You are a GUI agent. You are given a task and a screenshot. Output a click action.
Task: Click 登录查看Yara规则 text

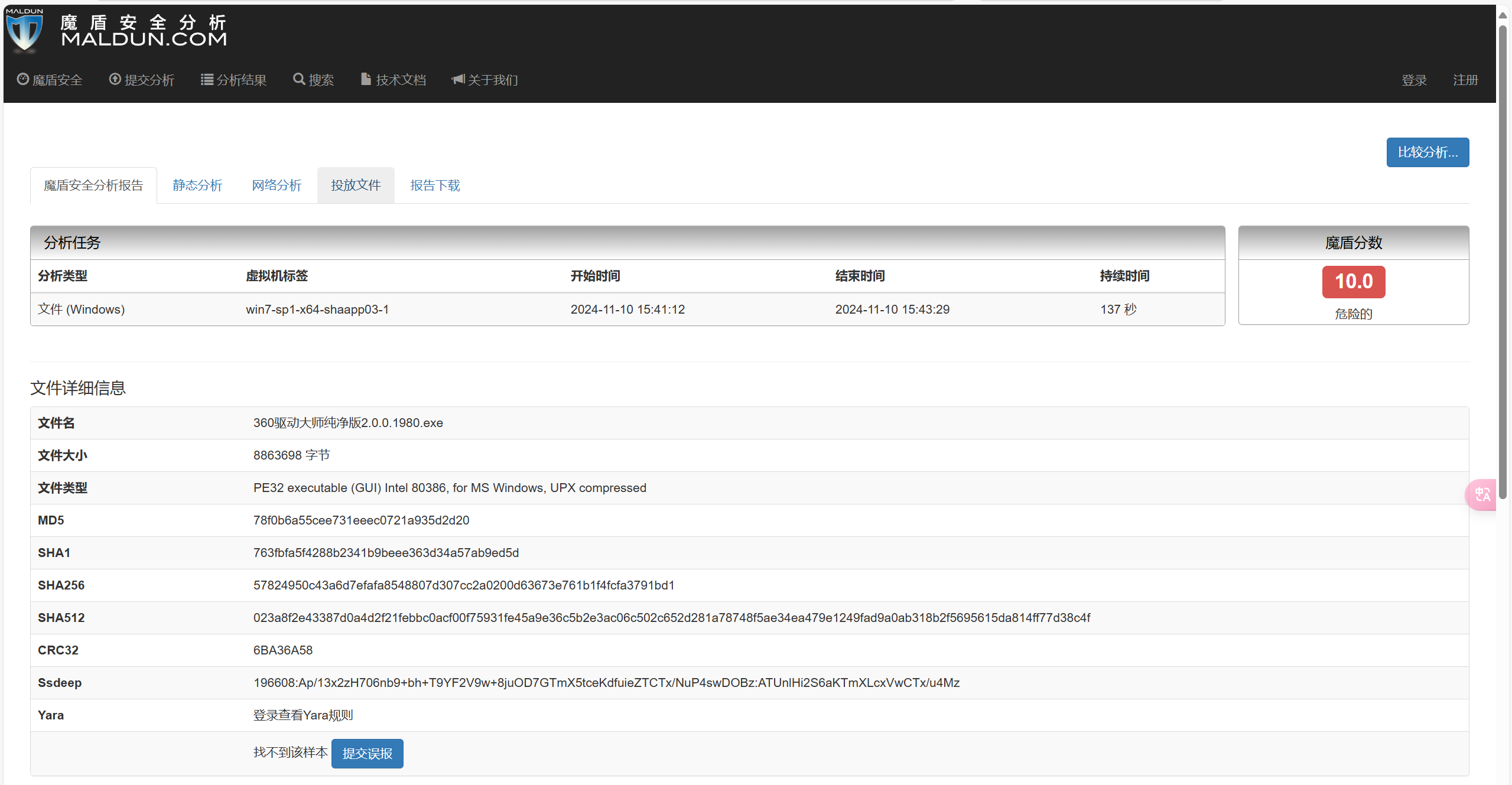pyautogui.click(x=303, y=715)
